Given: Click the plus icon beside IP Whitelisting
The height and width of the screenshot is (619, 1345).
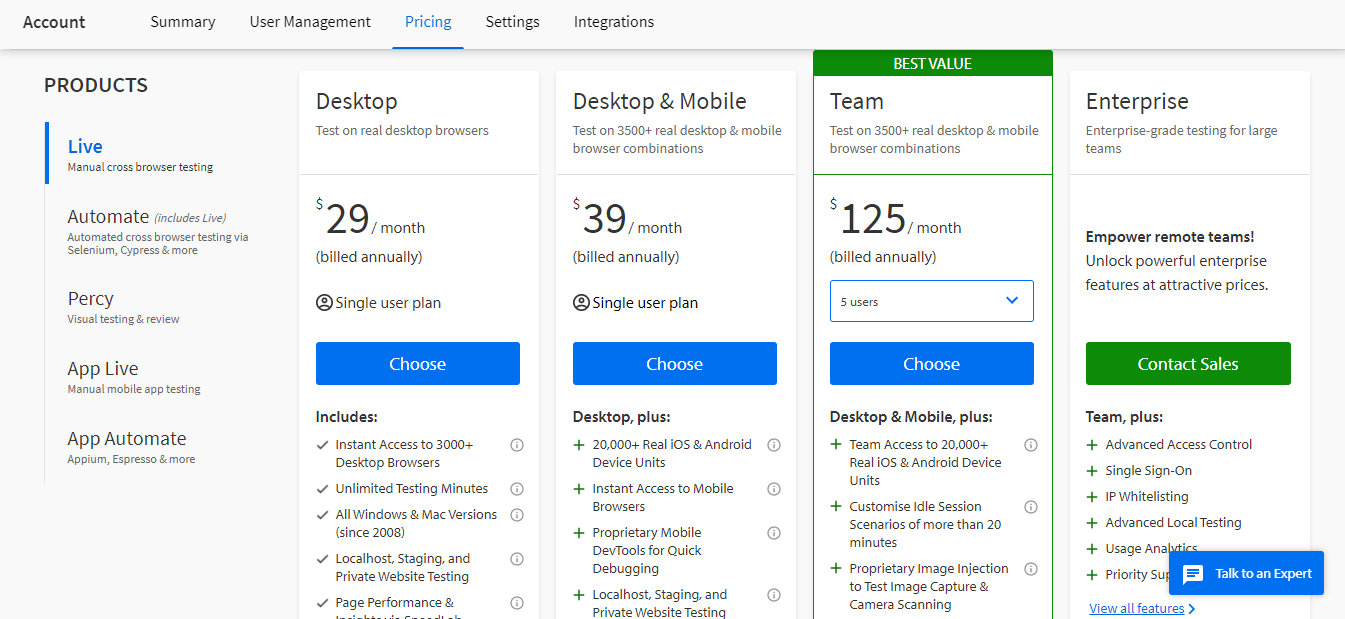Looking at the screenshot, I should (1092, 497).
